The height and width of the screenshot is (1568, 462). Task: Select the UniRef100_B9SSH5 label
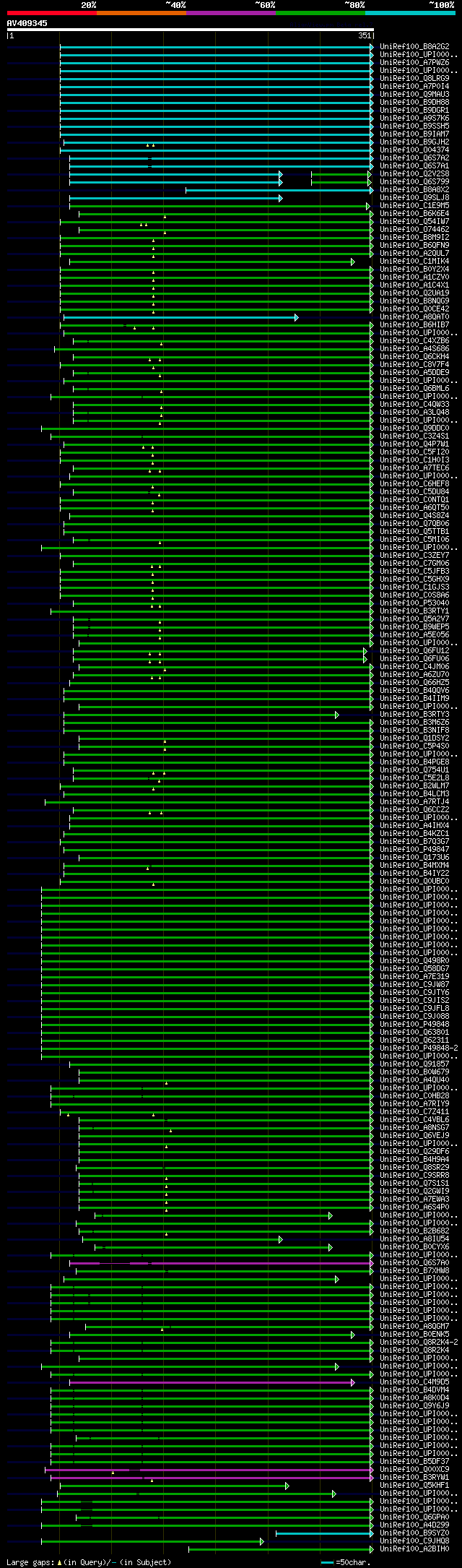pos(414,126)
